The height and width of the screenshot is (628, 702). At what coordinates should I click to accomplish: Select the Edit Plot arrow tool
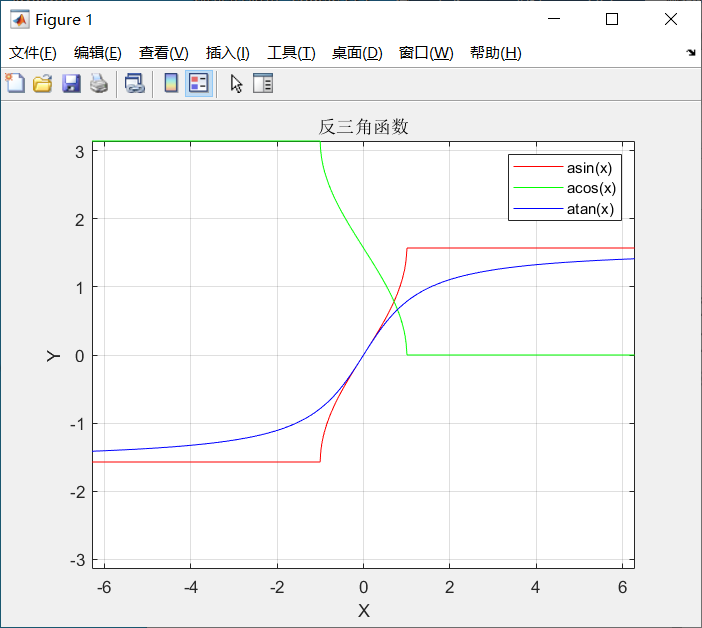point(236,83)
